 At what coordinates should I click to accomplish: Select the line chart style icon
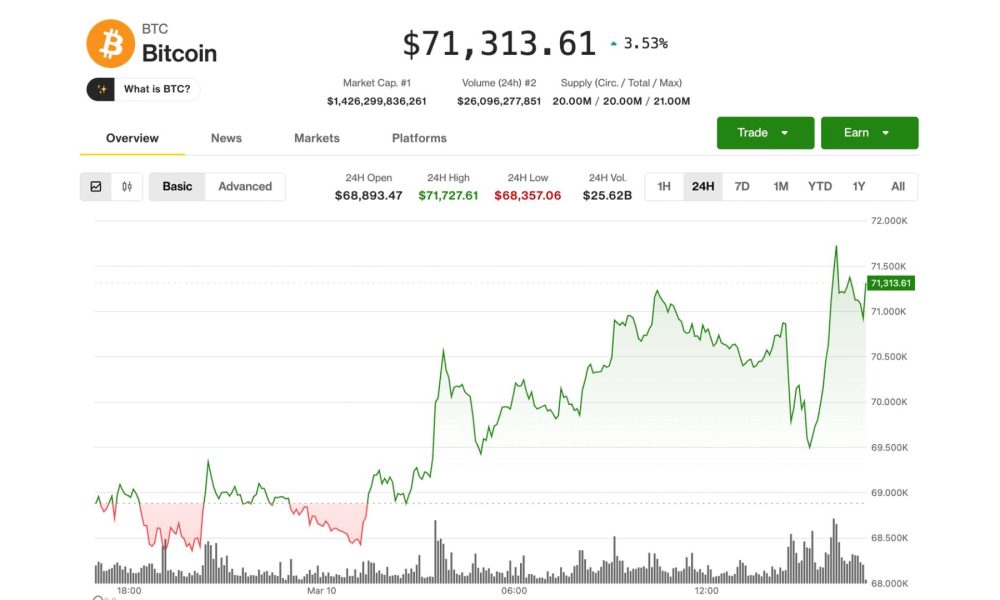pos(96,186)
